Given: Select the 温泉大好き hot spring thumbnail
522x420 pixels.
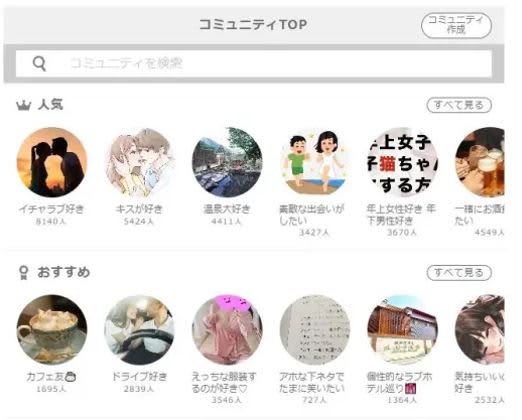Looking at the screenshot, I should pos(227,162).
